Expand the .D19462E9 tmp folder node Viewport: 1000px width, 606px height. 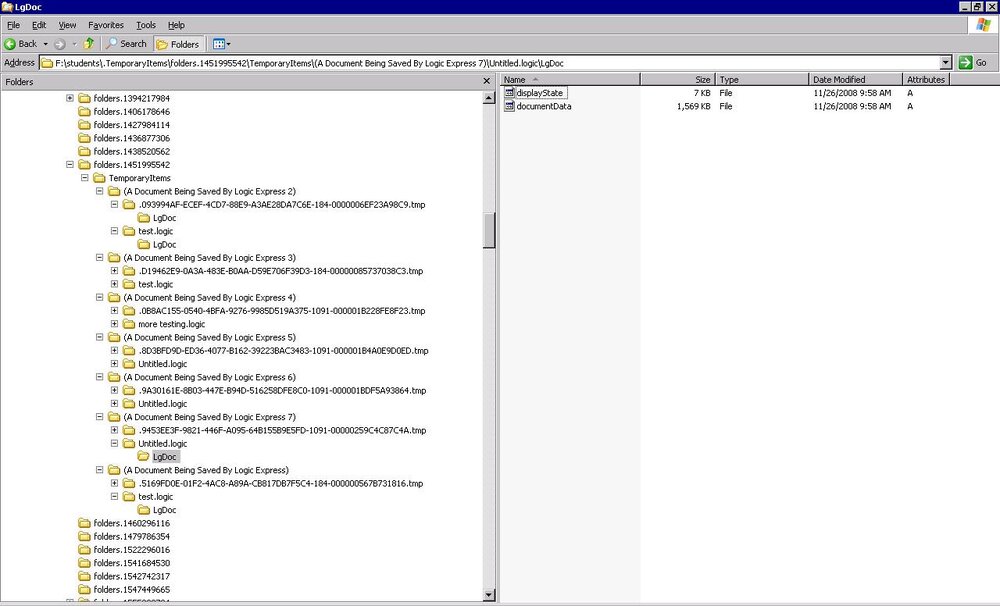click(x=114, y=270)
